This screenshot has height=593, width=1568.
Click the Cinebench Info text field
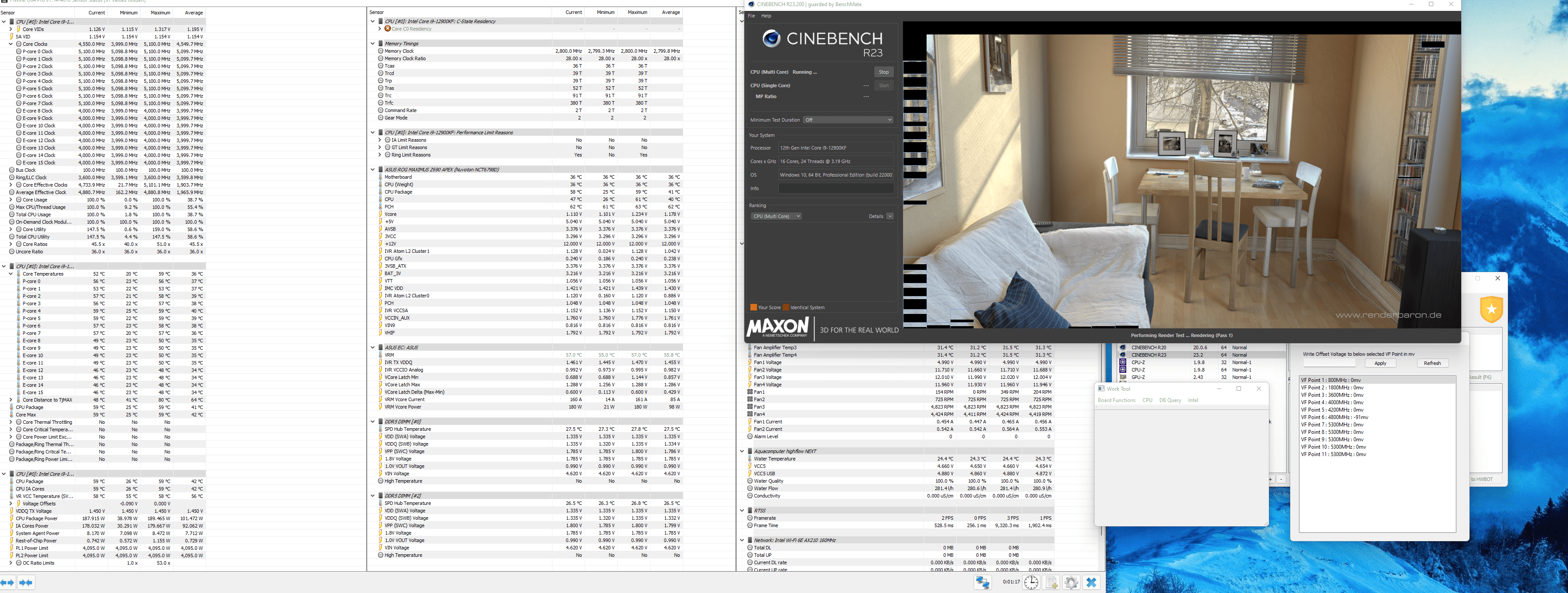click(x=836, y=188)
